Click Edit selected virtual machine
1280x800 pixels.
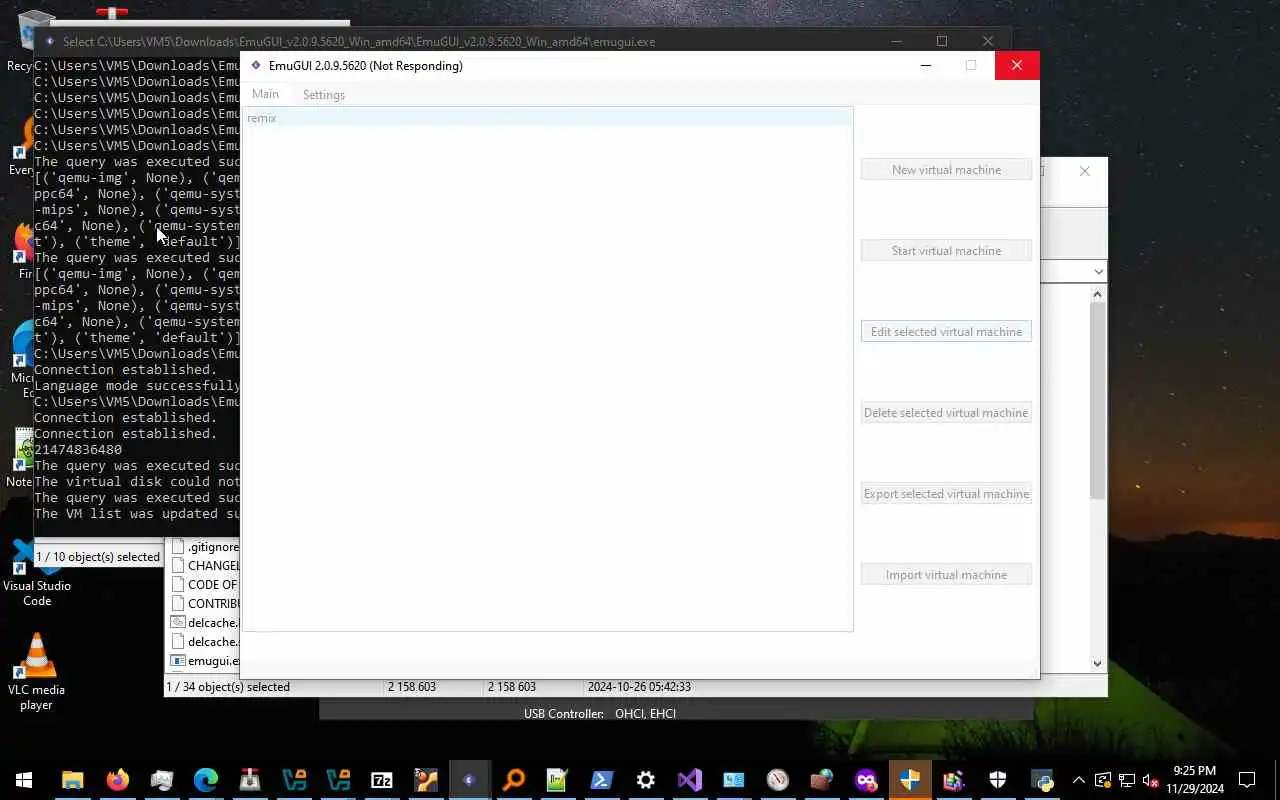pyautogui.click(x=946, y=332)
